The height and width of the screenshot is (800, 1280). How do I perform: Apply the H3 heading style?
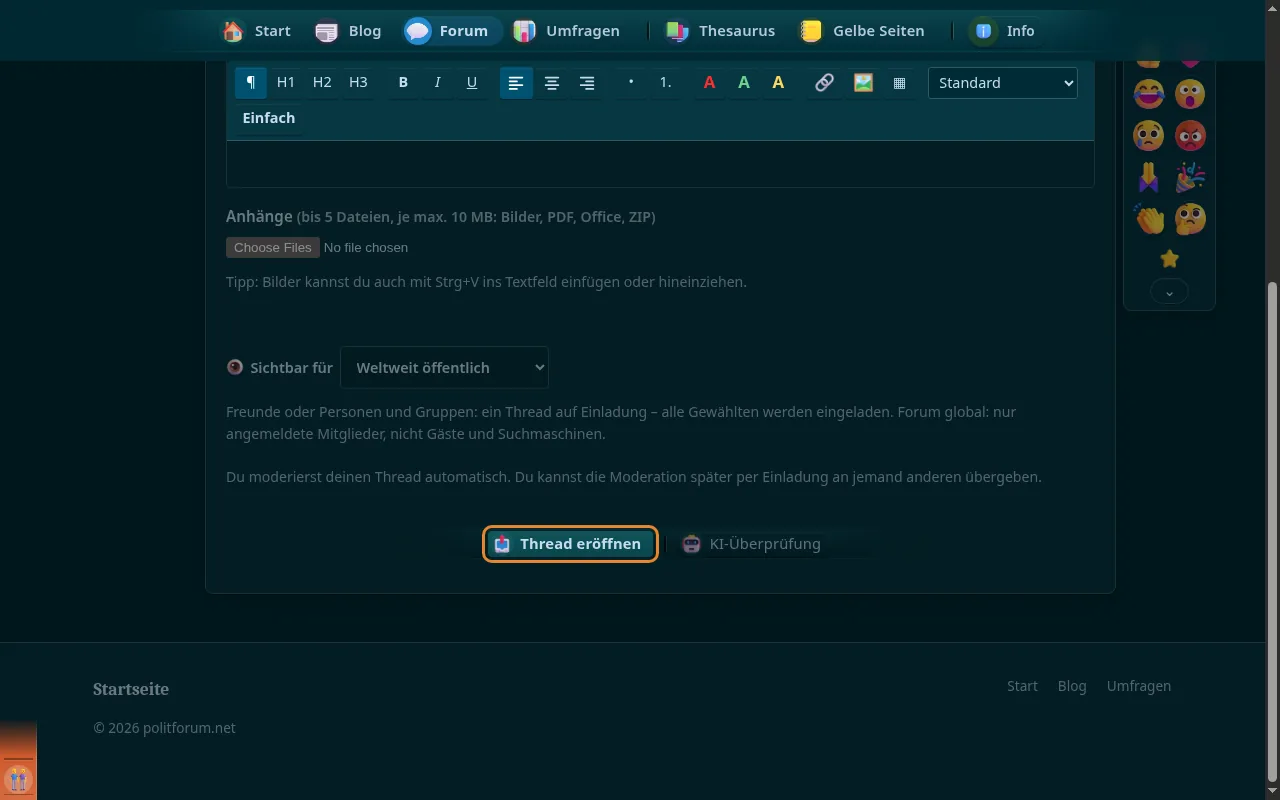pyautogui.click(x=358, y=83)
